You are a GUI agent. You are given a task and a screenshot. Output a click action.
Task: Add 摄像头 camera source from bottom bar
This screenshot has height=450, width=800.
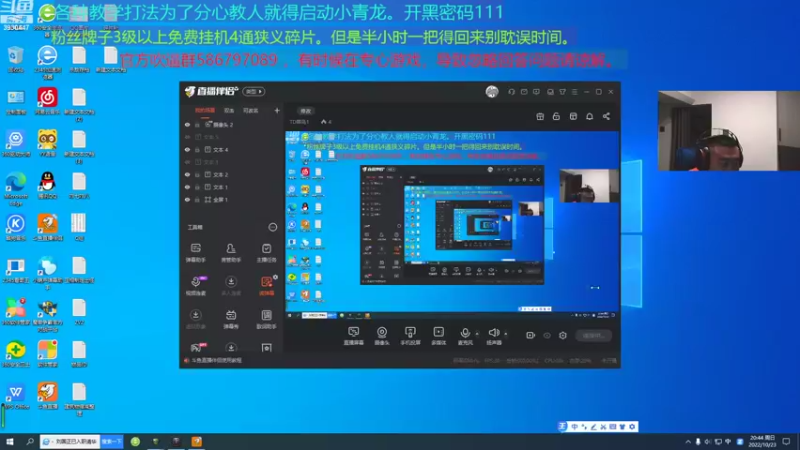pos(382,336)
